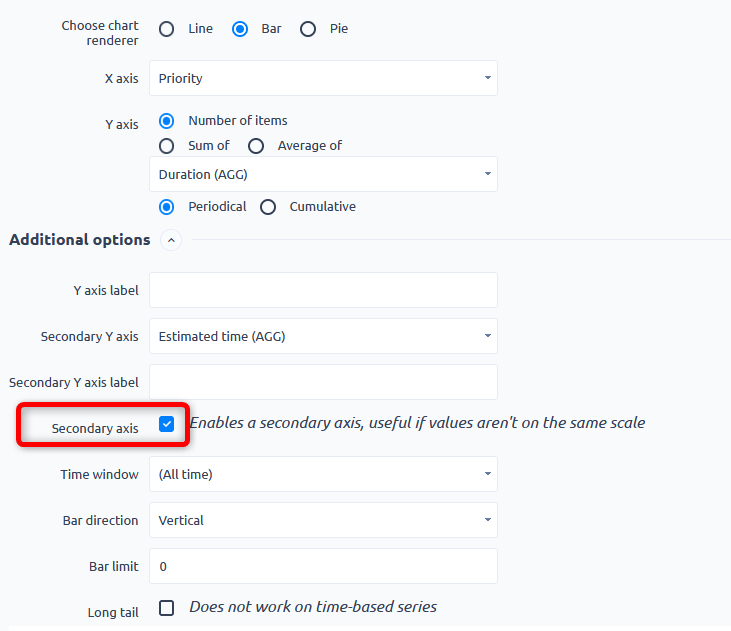Select the Average of option
The width and height of the screenshot is (731, 631).
pyautogui.click(x=256, y=146)
